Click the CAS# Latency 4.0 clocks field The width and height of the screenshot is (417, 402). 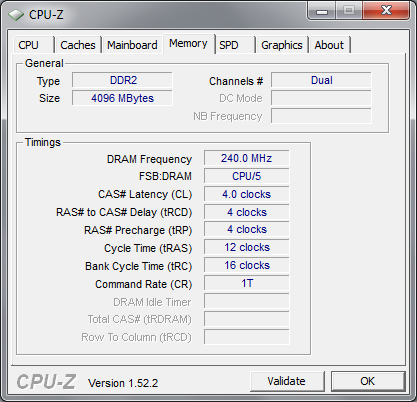click(247, 194)
